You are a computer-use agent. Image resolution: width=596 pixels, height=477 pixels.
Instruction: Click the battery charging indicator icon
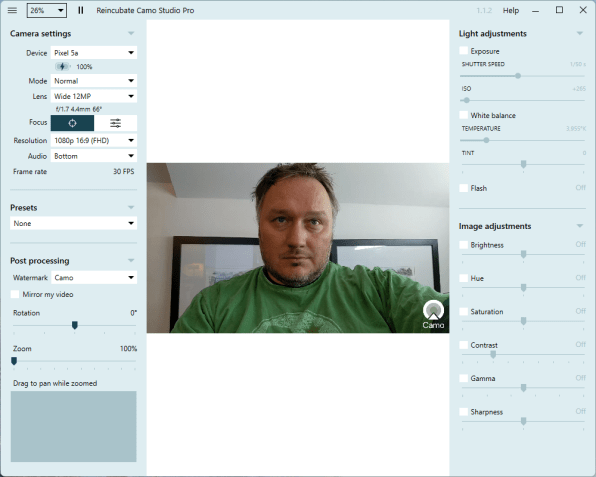[62, 67]
